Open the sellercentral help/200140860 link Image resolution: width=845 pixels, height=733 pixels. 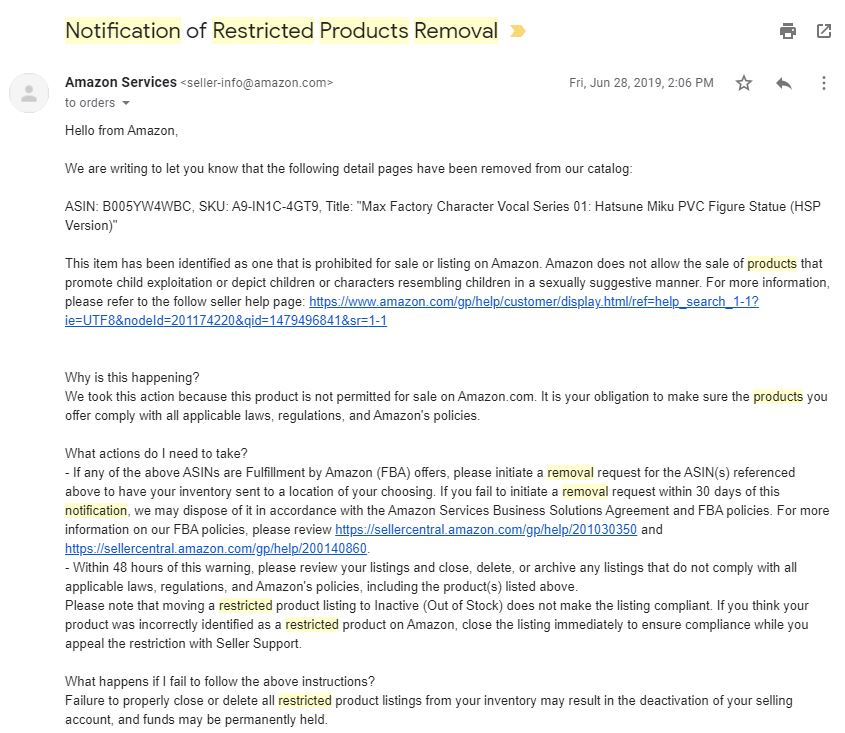pyautogui.click(x=216, y=548)
